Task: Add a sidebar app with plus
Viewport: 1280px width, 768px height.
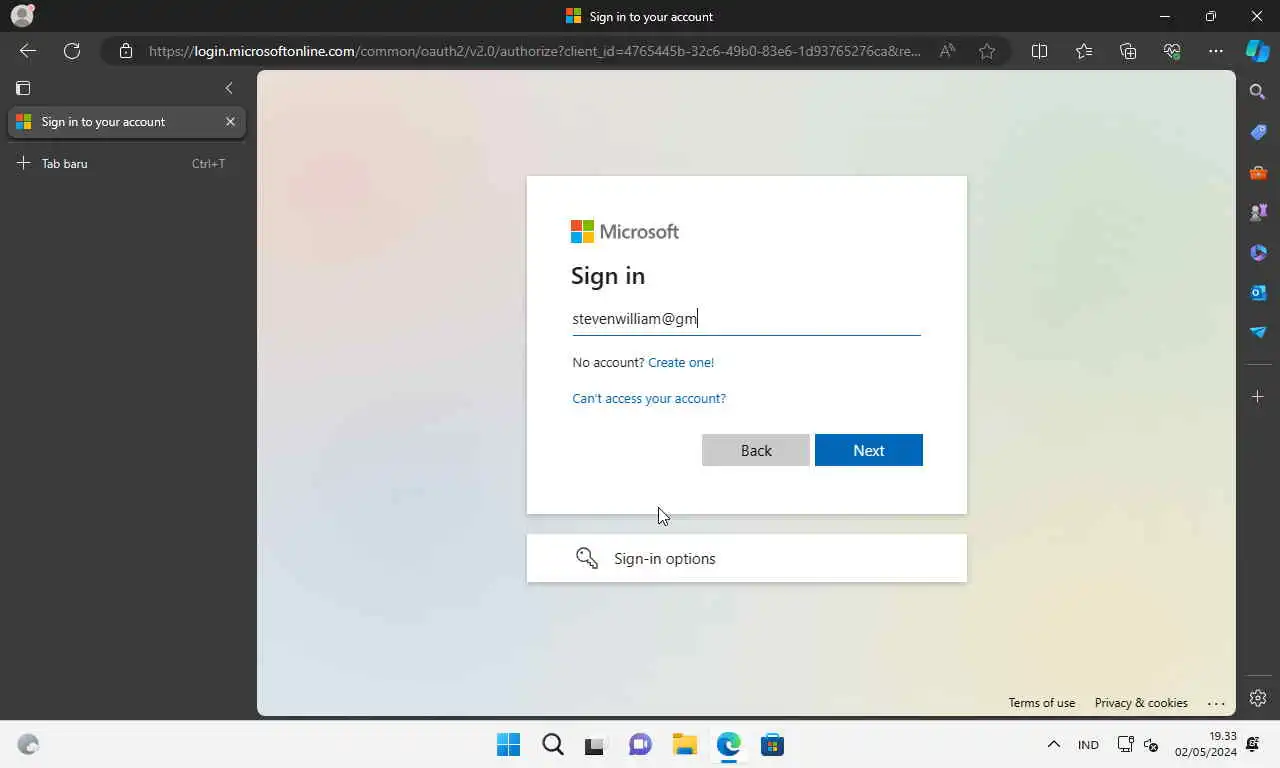Action: pos(1258,397)
